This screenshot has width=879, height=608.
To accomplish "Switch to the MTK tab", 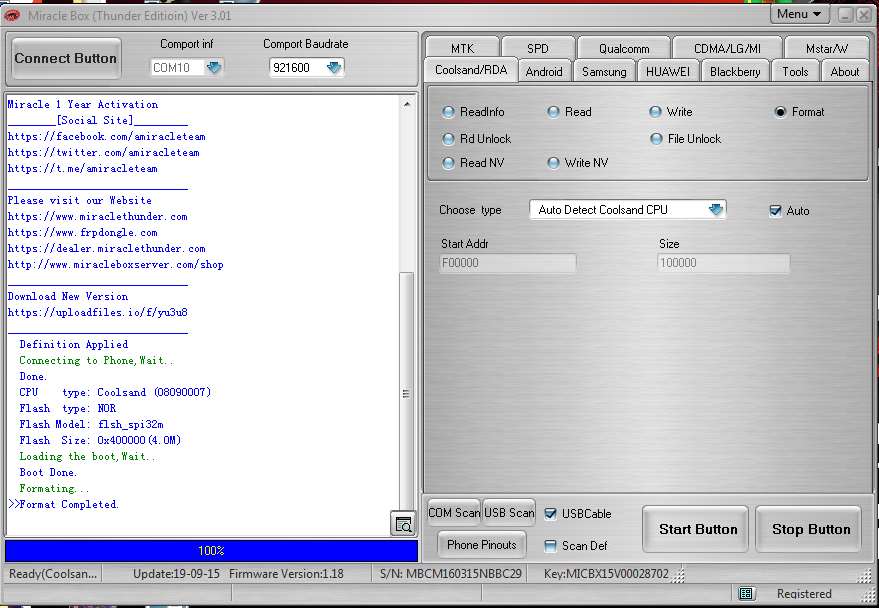I will (x=462, y=48).
